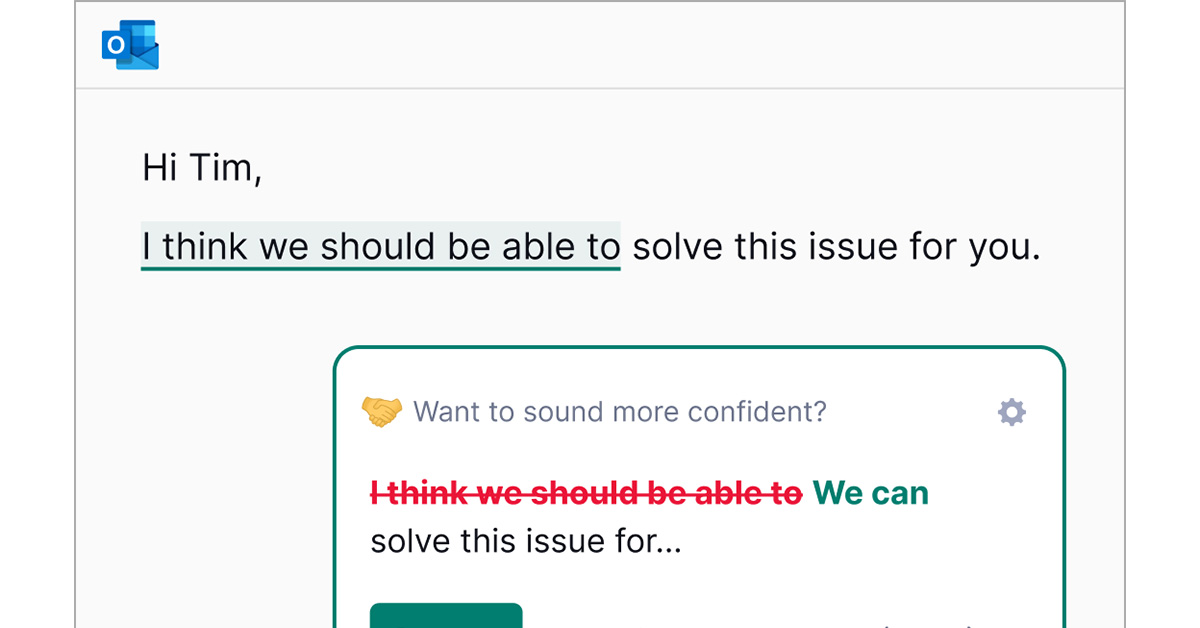Click the word "solve" in email body
This screenshot has height=628, width=1200.
point(678,246)
